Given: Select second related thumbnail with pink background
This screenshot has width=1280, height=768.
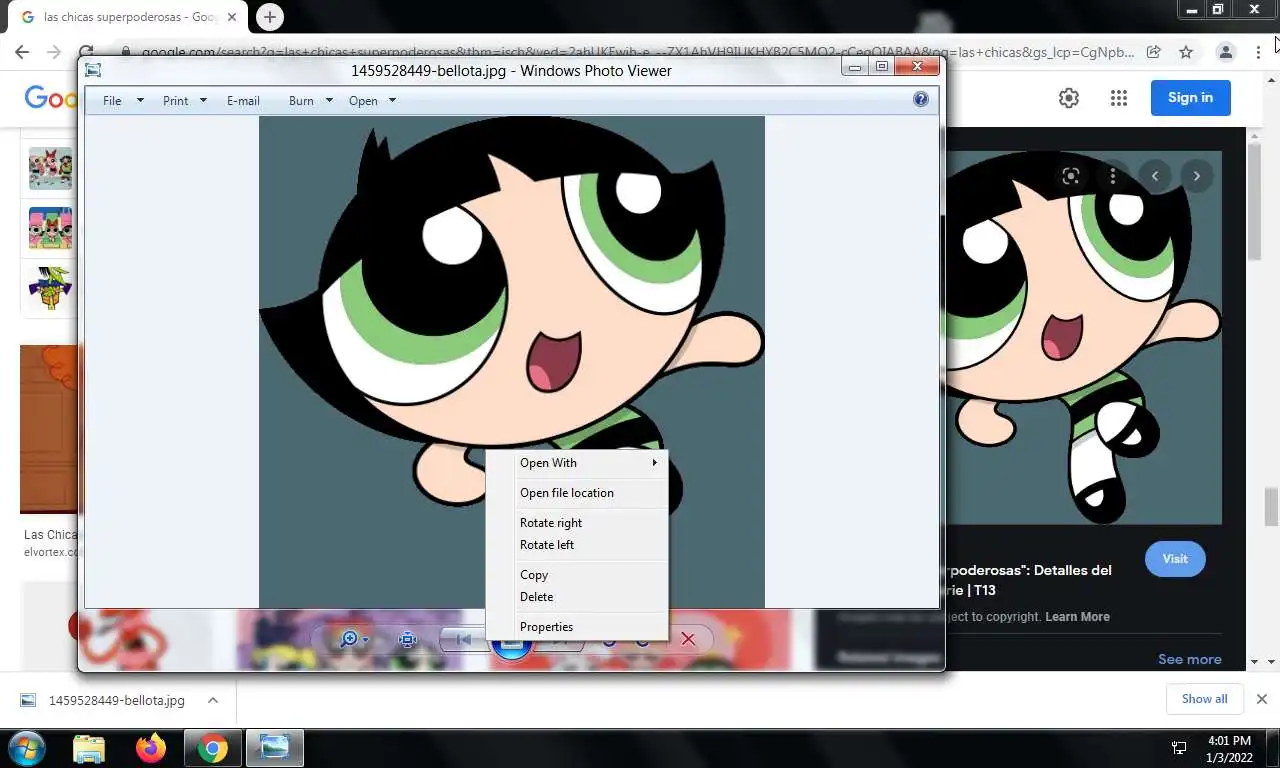Looking at the screenshot, I should tap(50, 228).
